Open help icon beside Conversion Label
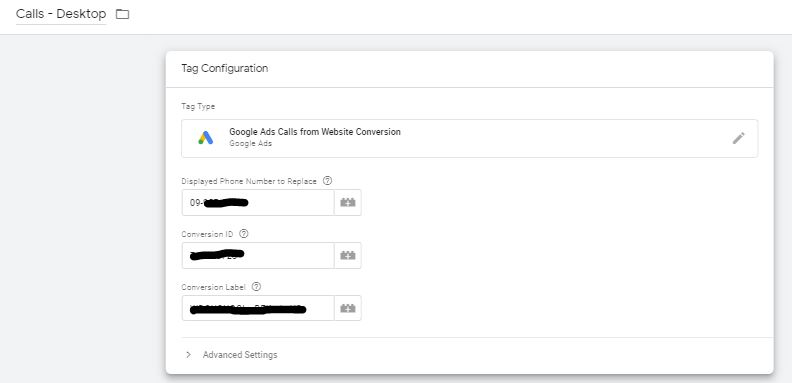The width and height of the screenshot is (792, 383). (256, 286)
